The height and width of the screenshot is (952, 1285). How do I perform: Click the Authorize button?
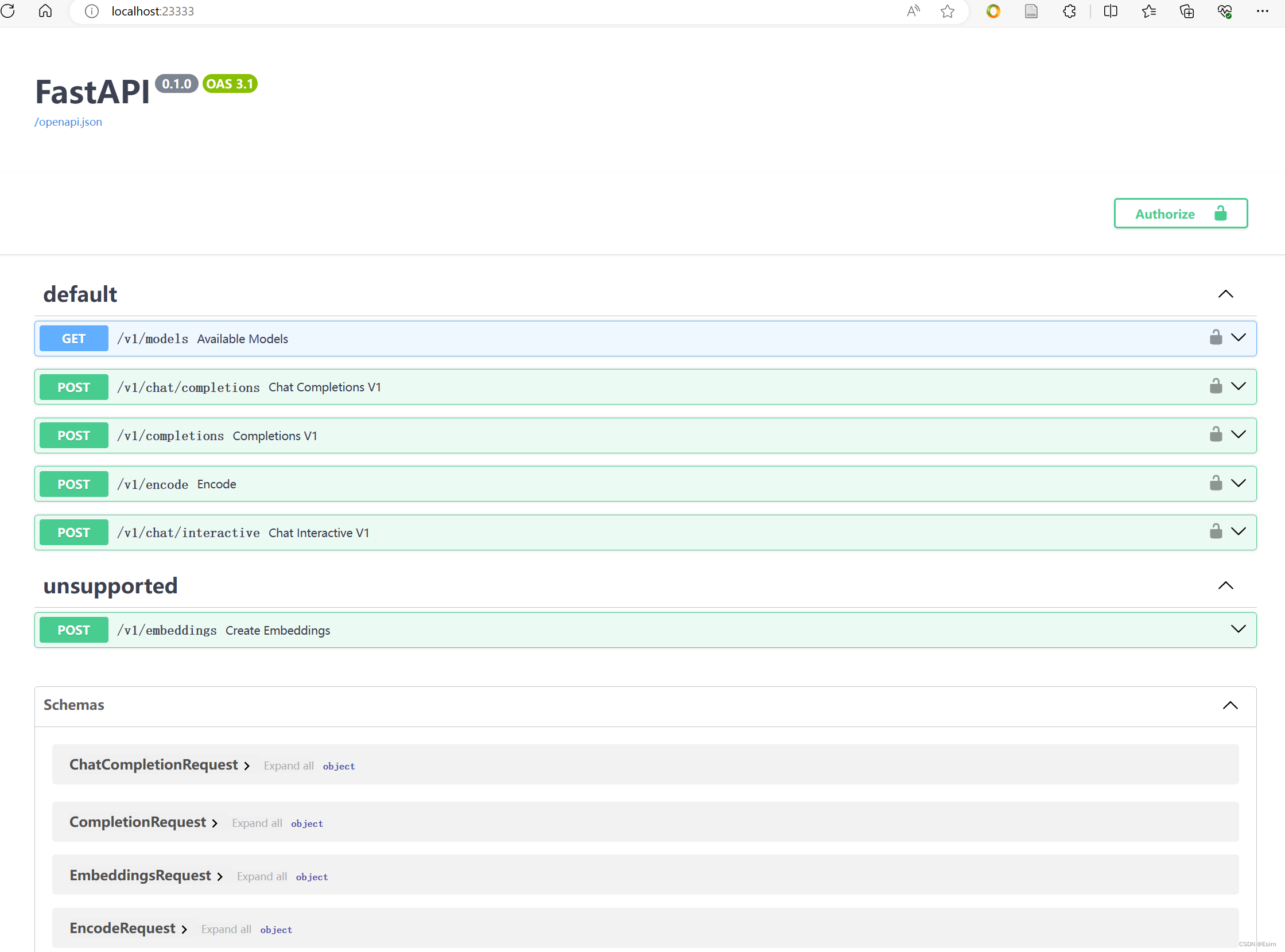pyautogui.click(x=1181, y=213)
